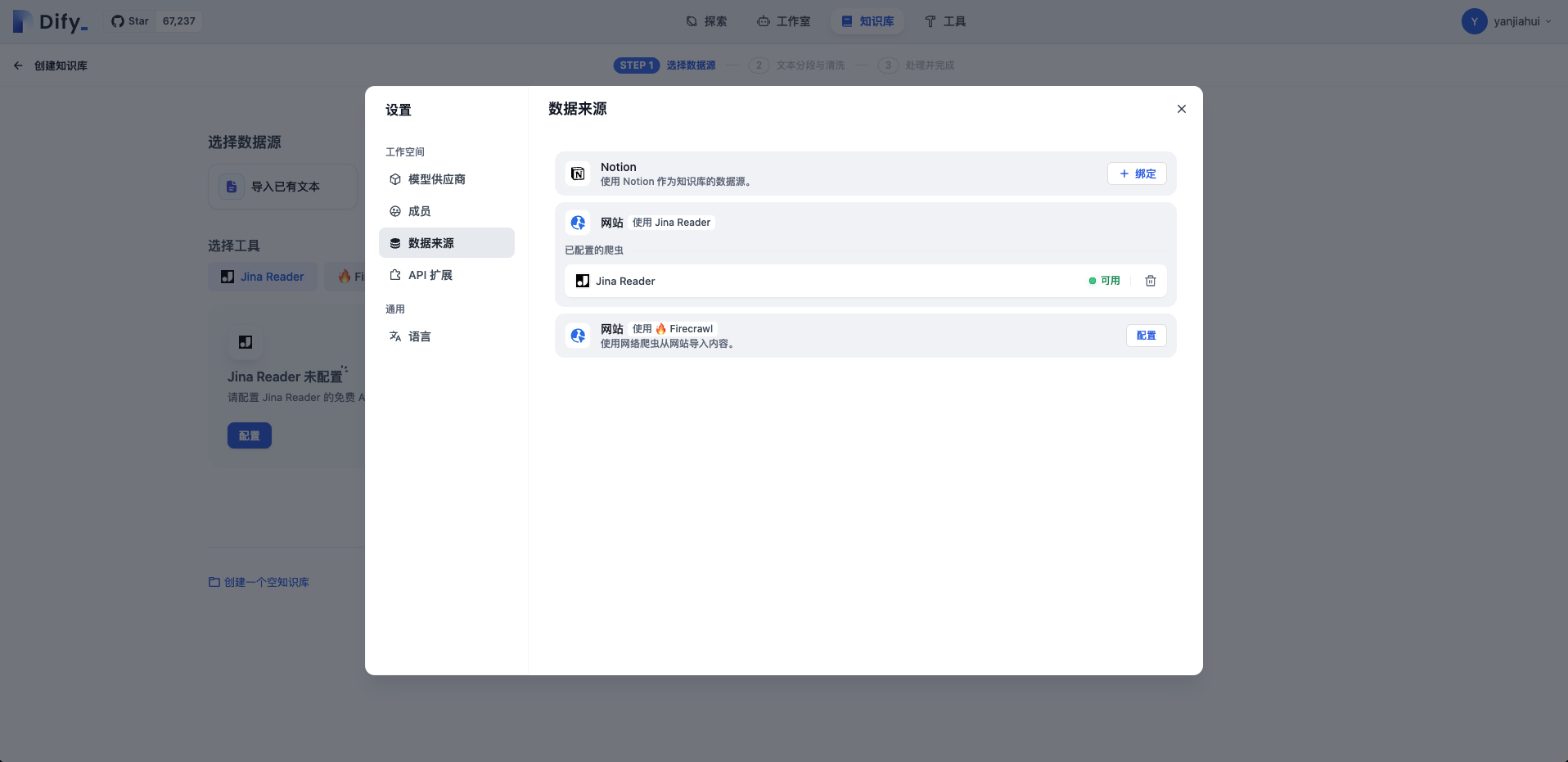Open GitHub Star link

(131, 21)
